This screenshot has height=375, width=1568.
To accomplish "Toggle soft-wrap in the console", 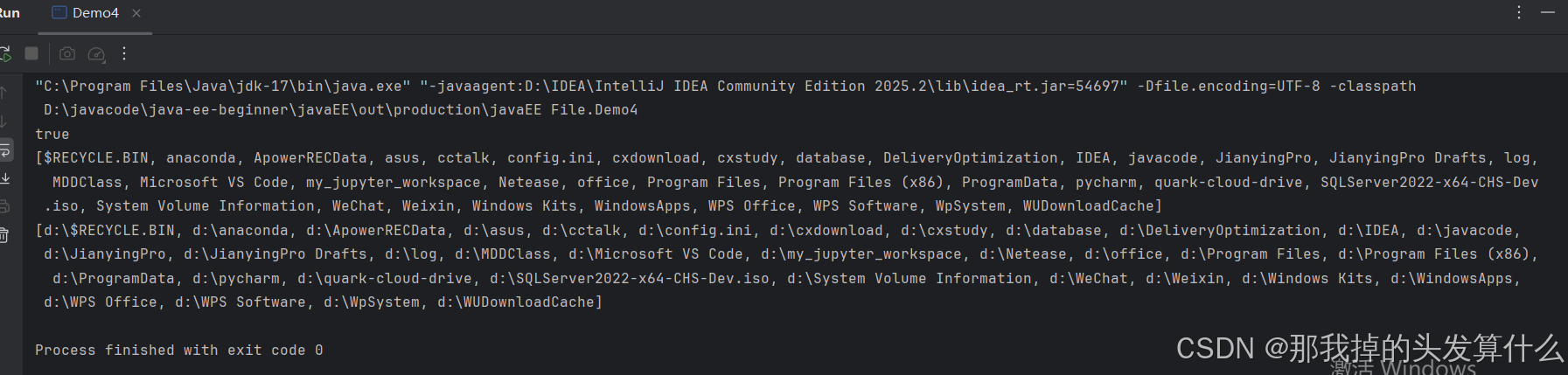I will click(x=4, y=150).
